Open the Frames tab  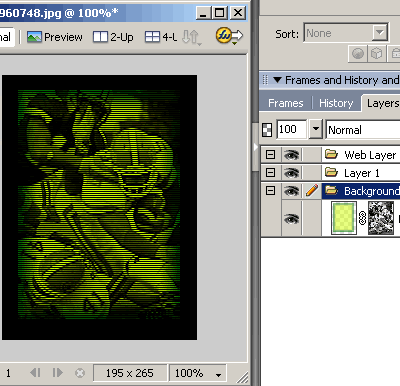(286, 103)
